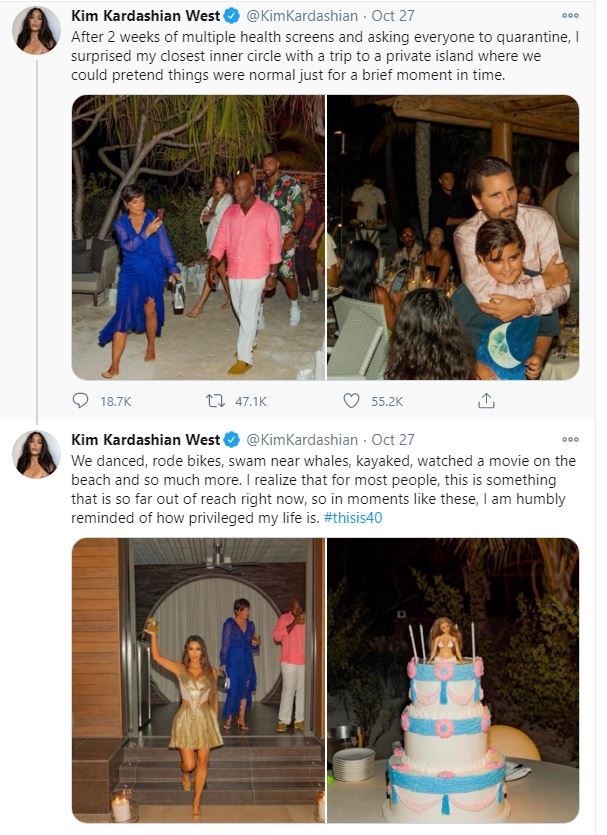Open profile avatar beside the second tweet

tap(36, 455)
